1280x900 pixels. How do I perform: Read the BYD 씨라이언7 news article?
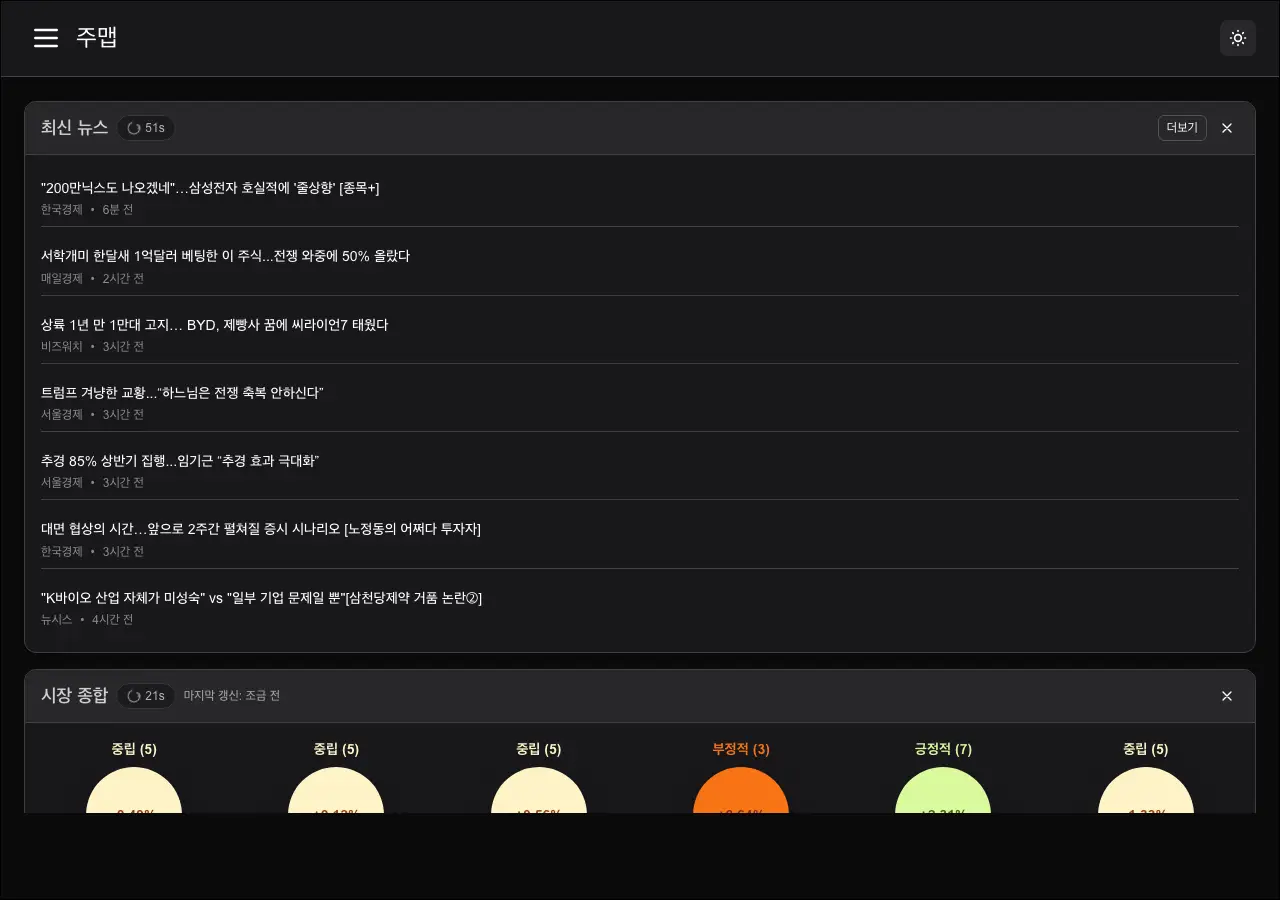(214, 325)
